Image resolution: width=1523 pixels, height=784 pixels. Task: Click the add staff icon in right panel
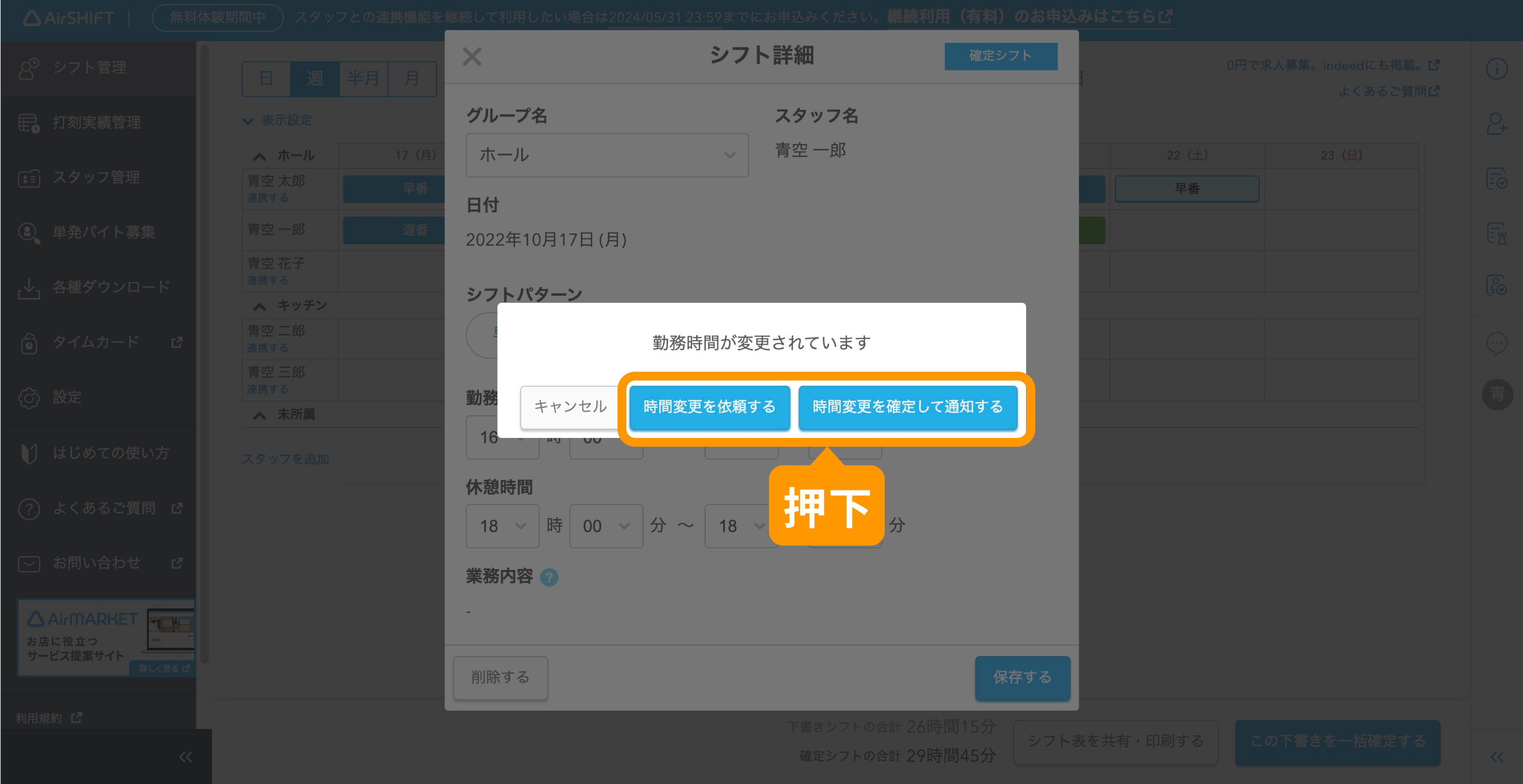[1496, 124]
